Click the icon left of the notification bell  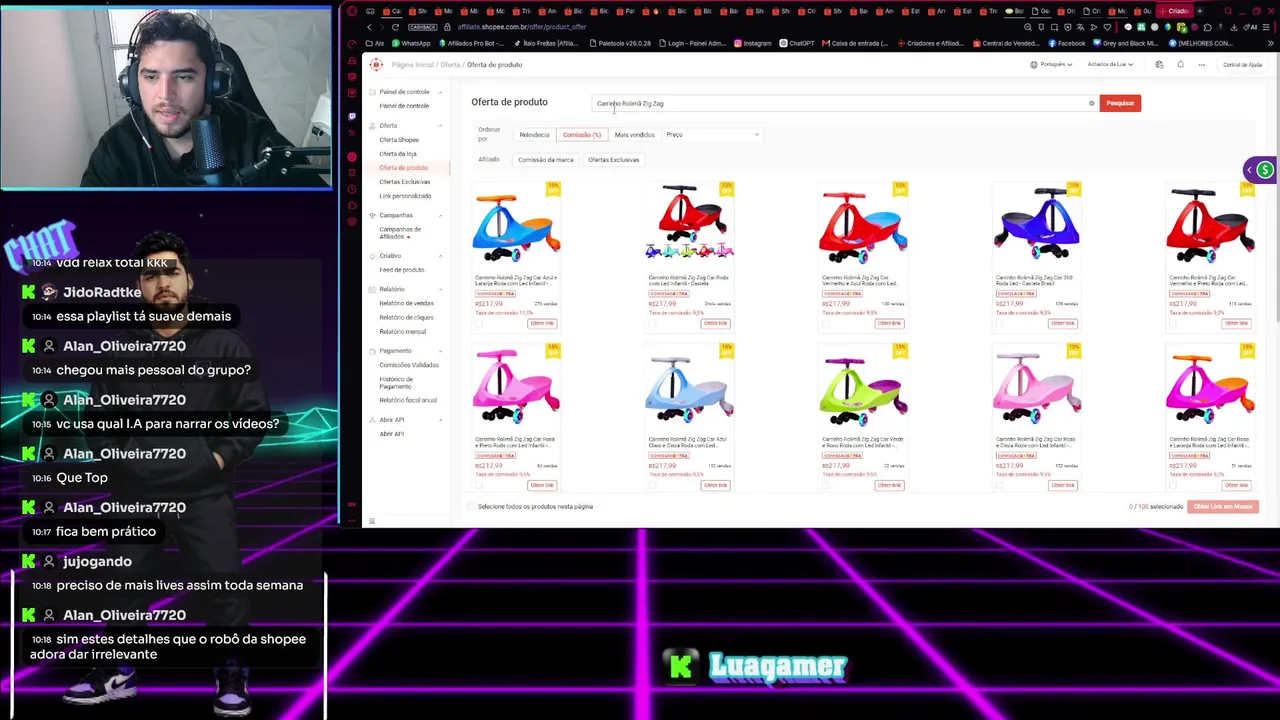tap(1159, 64)
